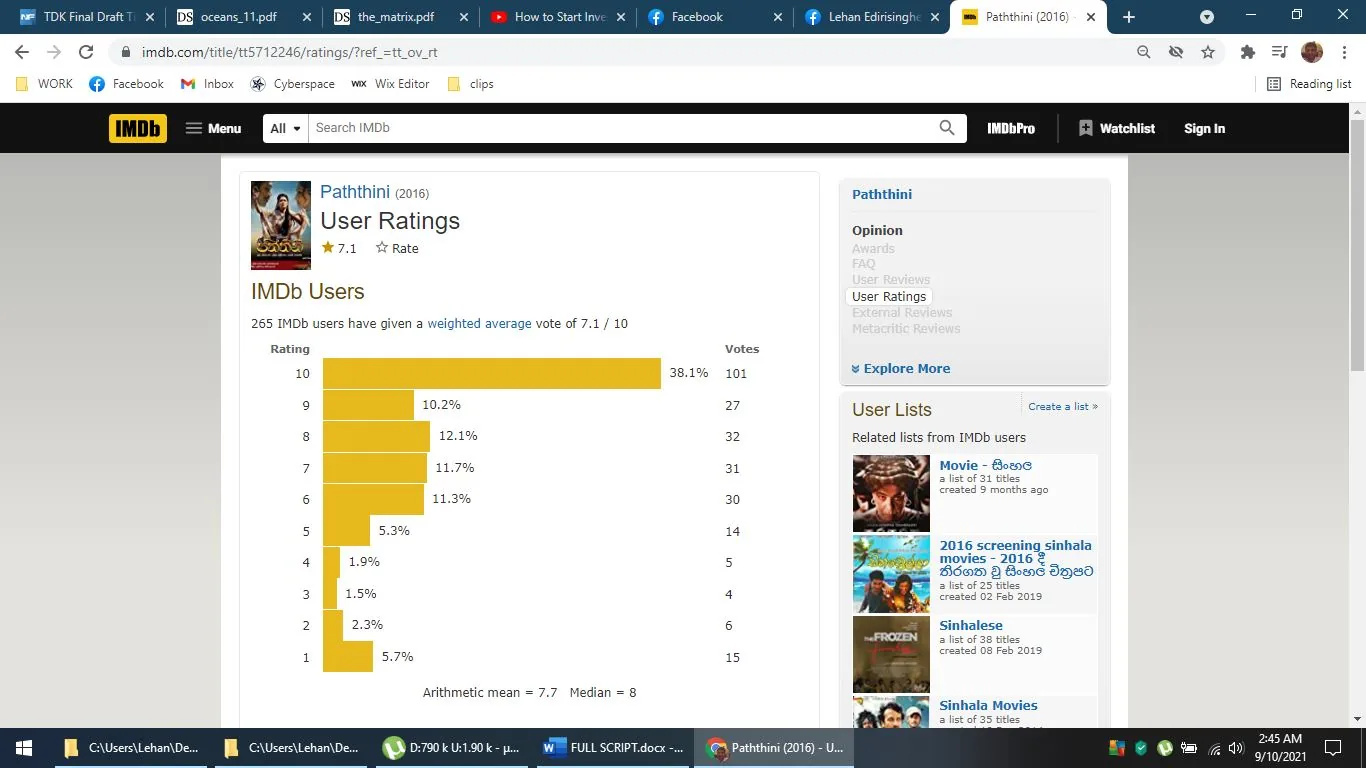
Task: Click the weighted average link
Action: (479, 323)
